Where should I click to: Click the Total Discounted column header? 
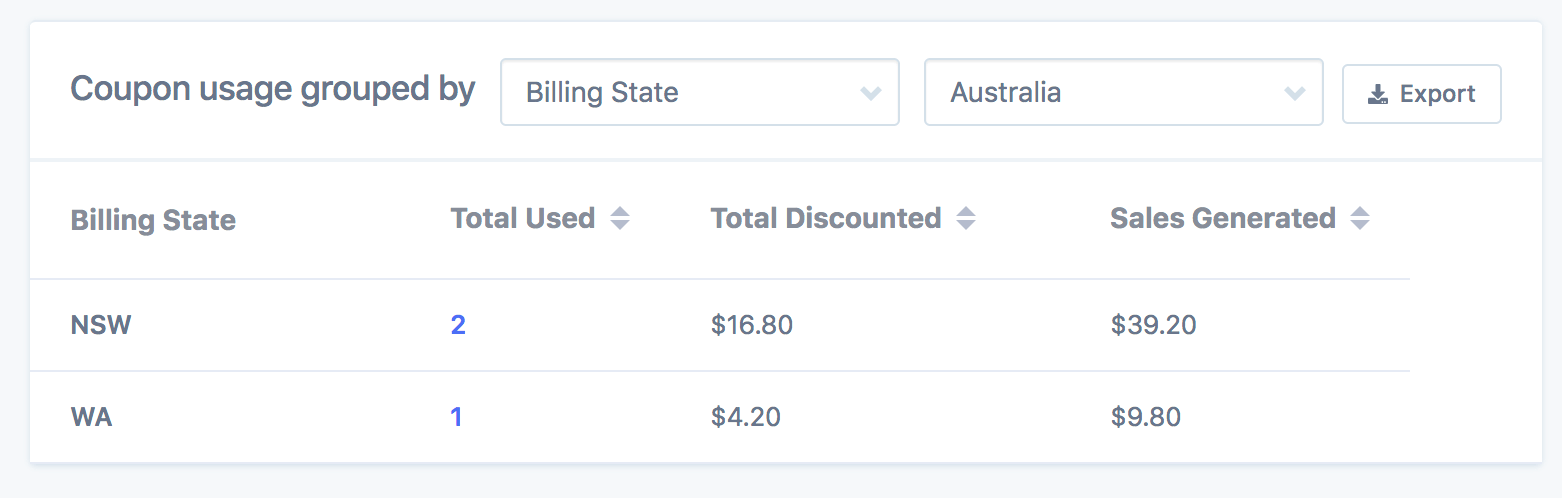pos(826,218)
